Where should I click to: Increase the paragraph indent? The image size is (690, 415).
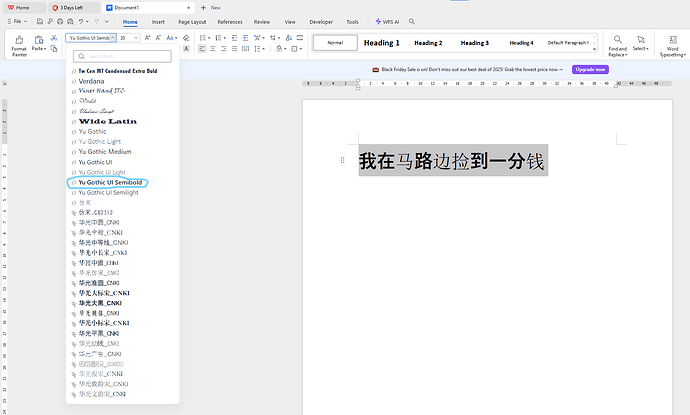point(246,38)
